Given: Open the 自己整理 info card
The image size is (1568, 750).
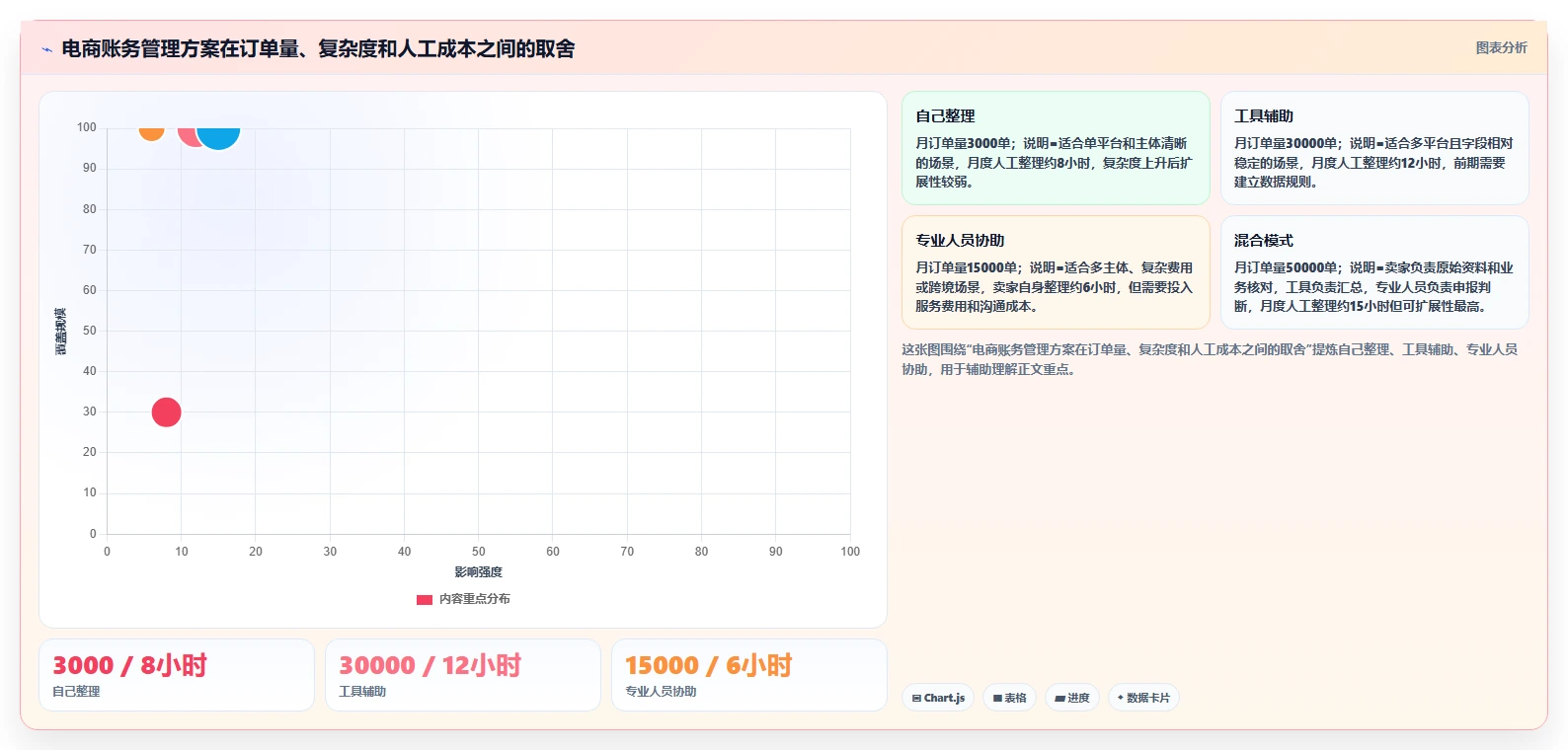Looking at the screenshot, I should coord(1056,148).
